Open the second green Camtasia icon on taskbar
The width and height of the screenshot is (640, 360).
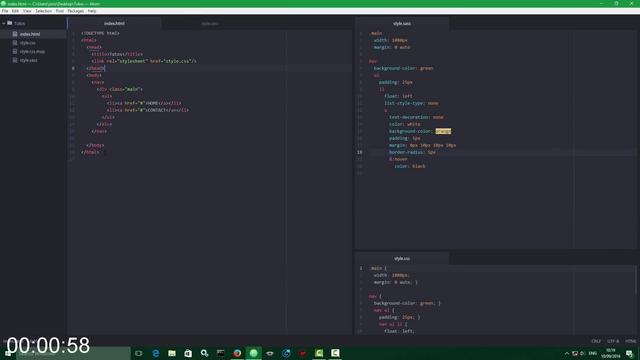pyautogui.click(x=335, y=353)
